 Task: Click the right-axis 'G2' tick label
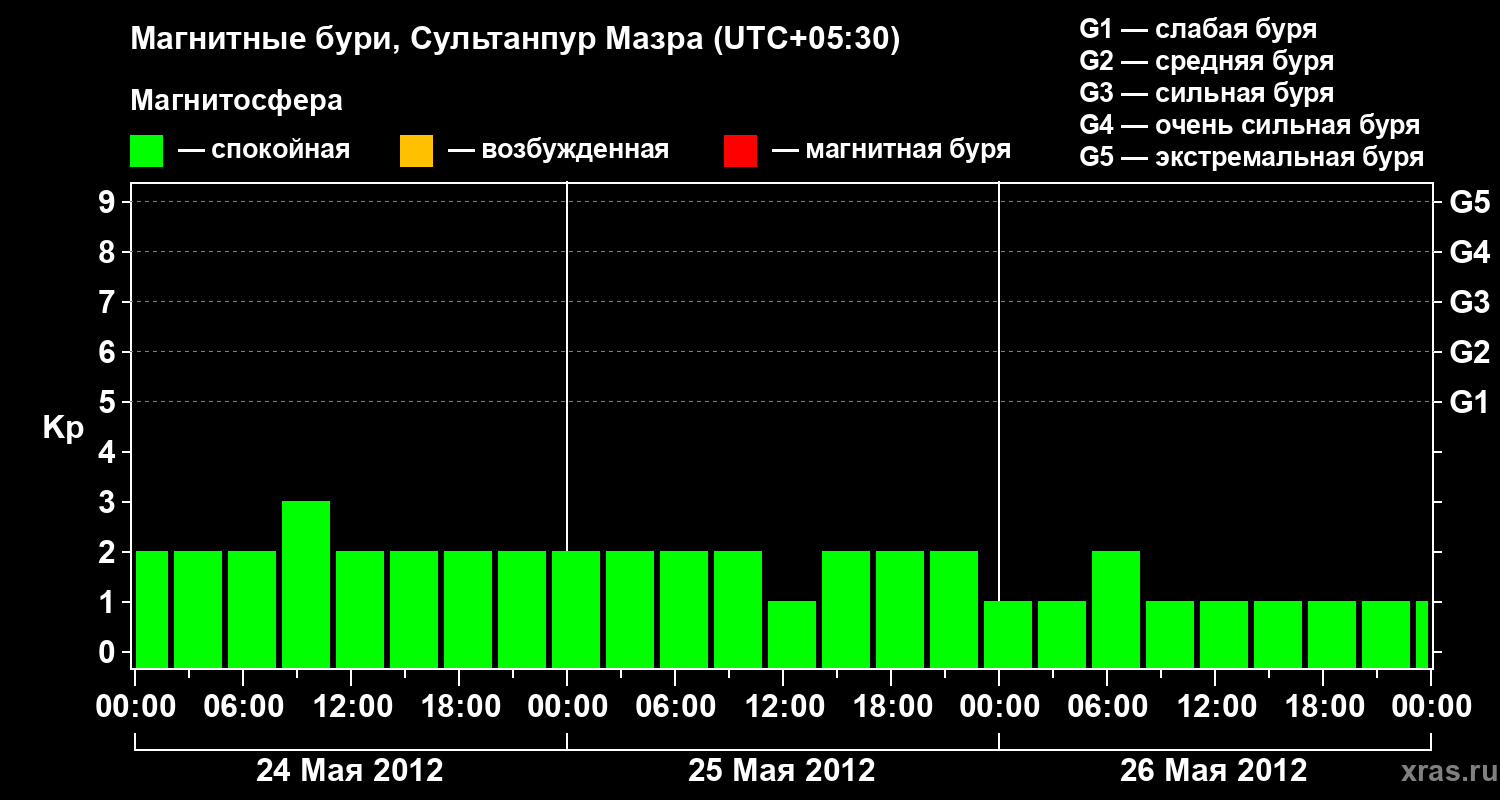(x=1470, y=353)
